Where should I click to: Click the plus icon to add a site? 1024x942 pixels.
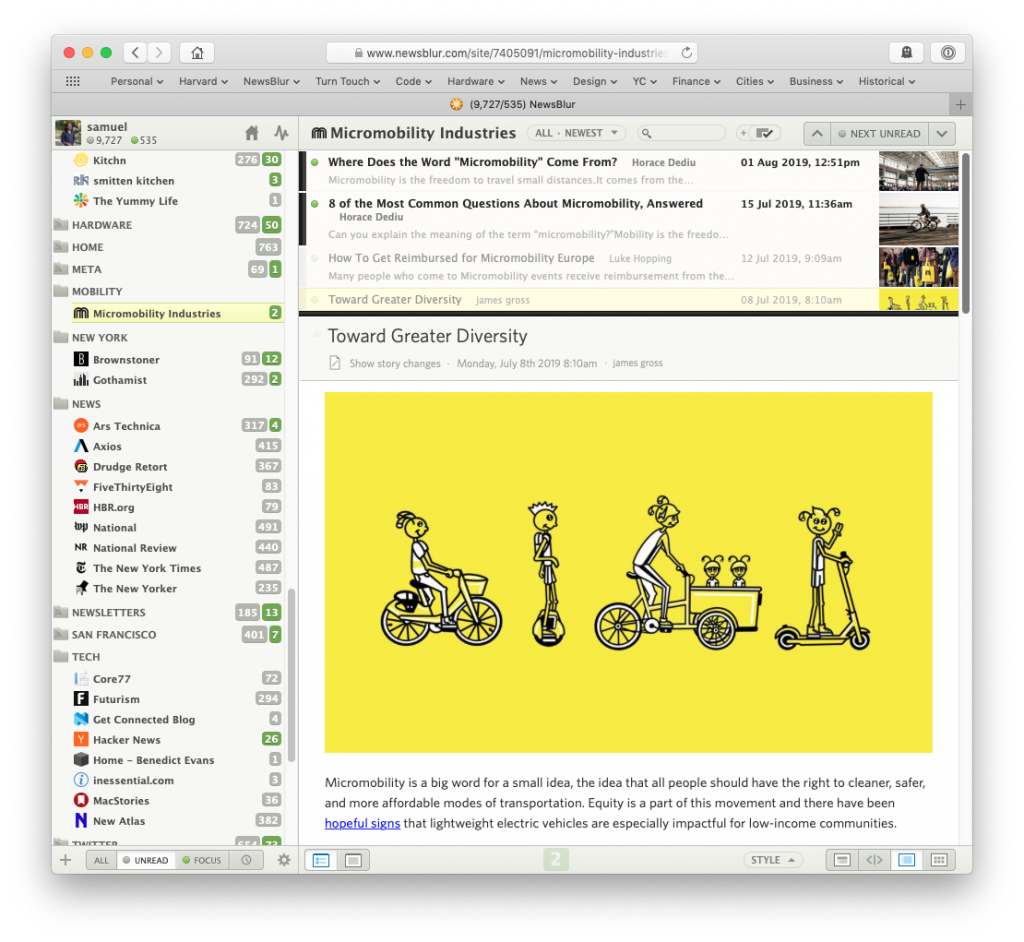[x=66, y=860]
